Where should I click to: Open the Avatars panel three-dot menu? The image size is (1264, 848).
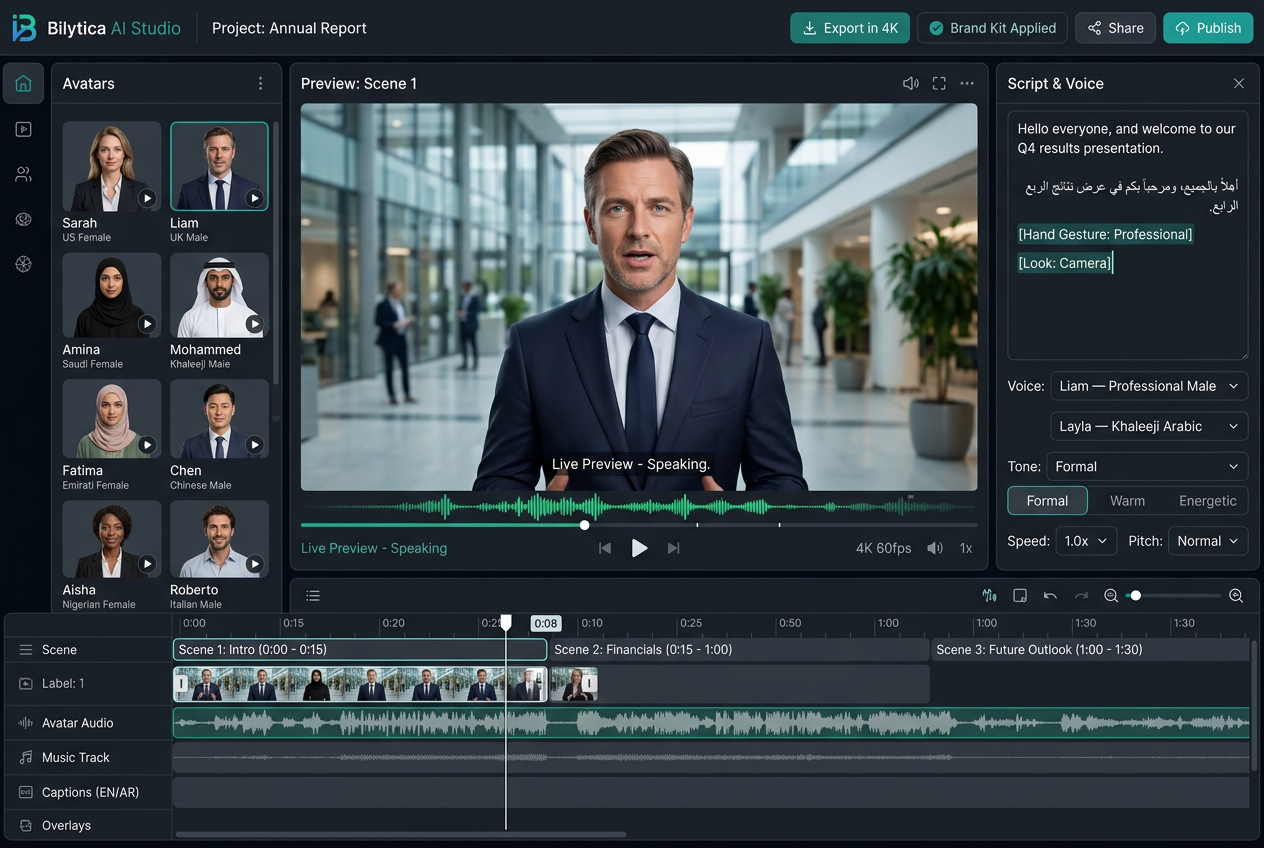[260, 84]
